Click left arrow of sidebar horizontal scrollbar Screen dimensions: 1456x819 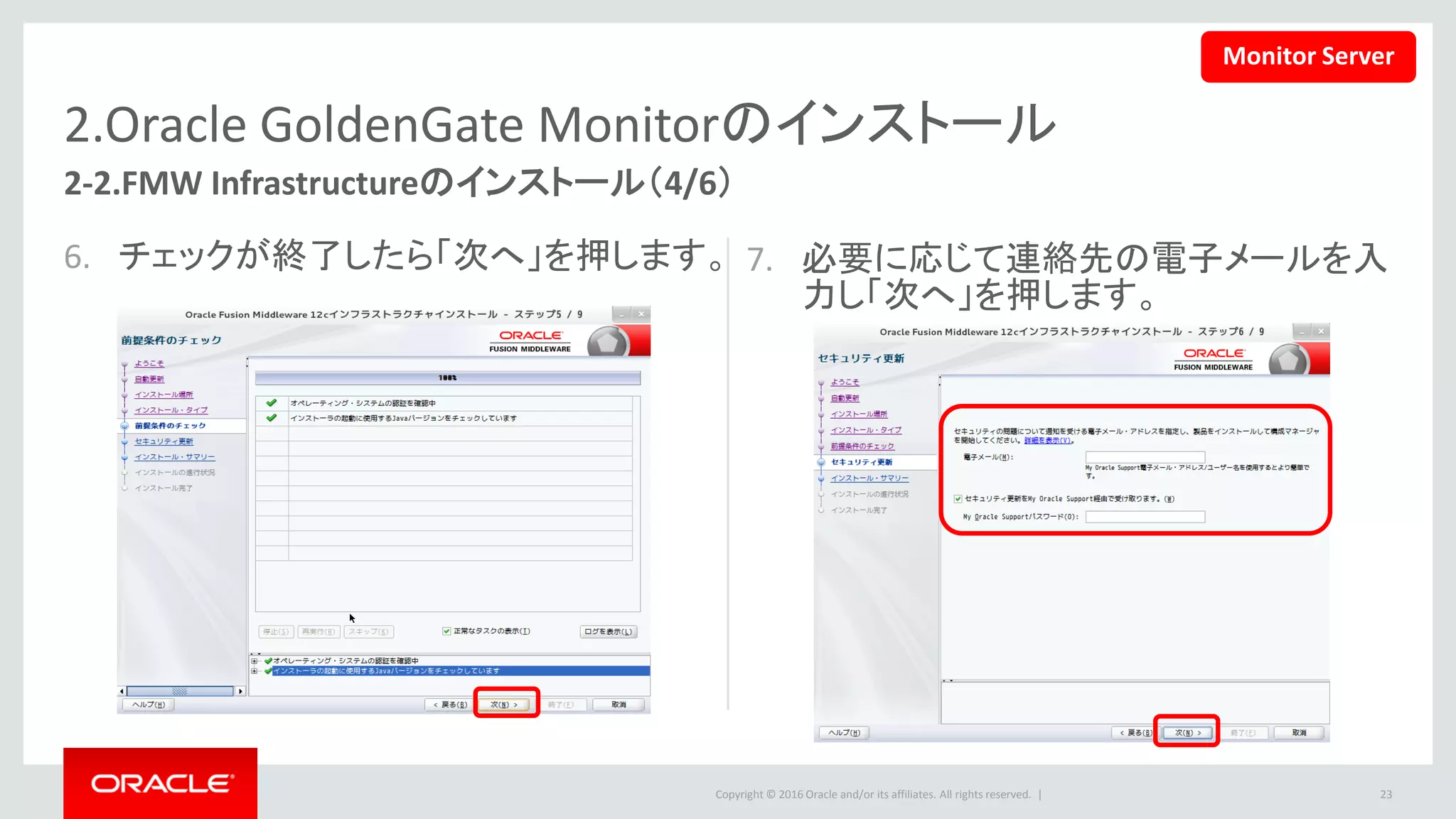coord(122,691)
